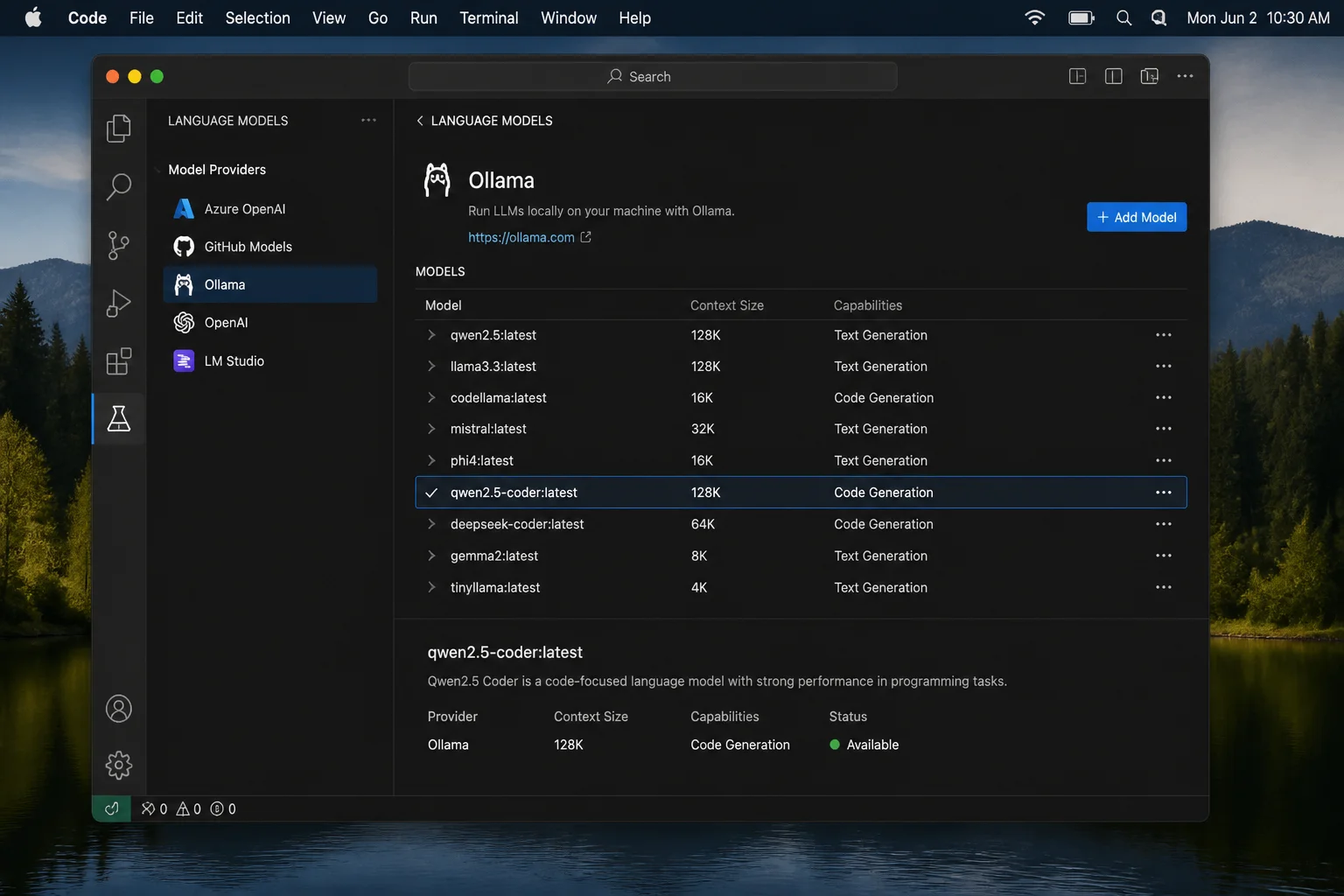Open more actions for codellama:latest row
1344x896 pixels.
click(x=1163, y=398)
